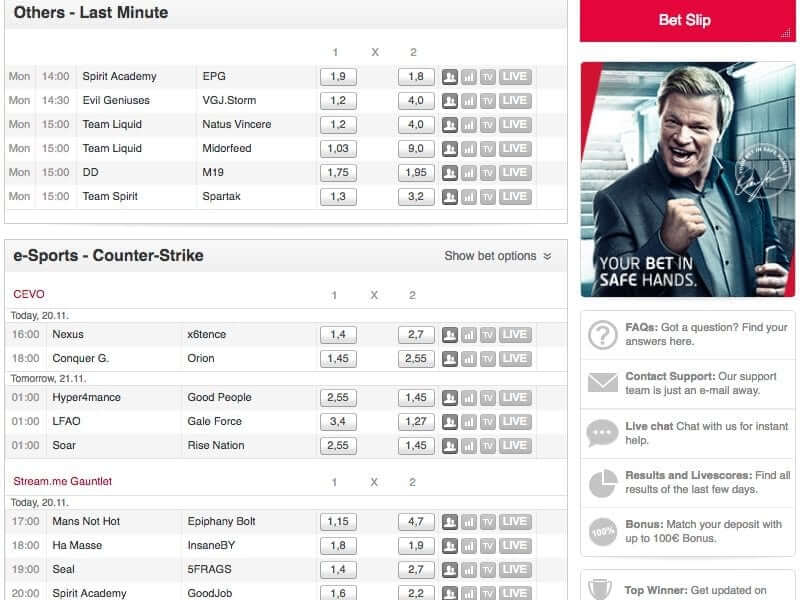Click LIVE badge for Team Liquid vs Midorfeed
This screenshot has height=600, width=800.
[x=515, y=148]
